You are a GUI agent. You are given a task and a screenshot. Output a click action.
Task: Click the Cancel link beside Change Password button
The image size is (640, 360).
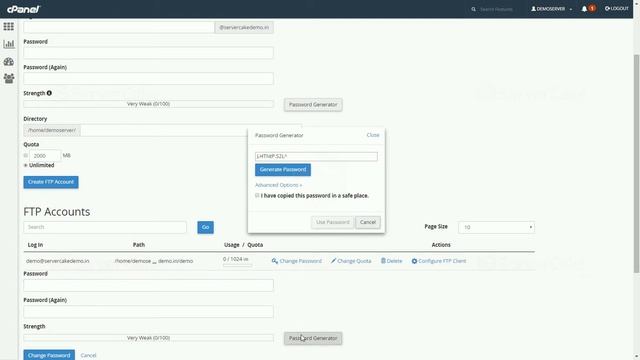88,356
